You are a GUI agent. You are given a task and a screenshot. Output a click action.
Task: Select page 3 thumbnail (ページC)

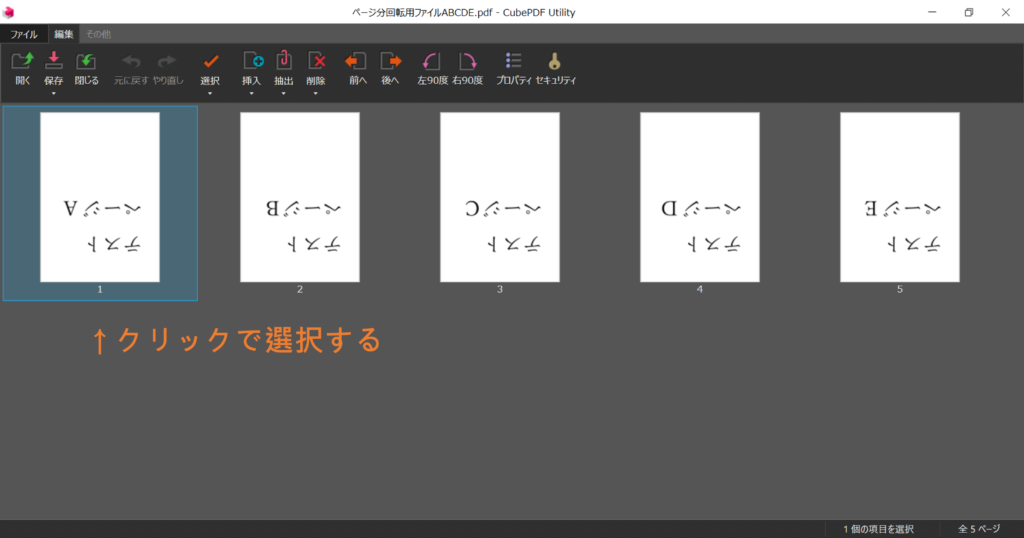click(x=500, y=197)
